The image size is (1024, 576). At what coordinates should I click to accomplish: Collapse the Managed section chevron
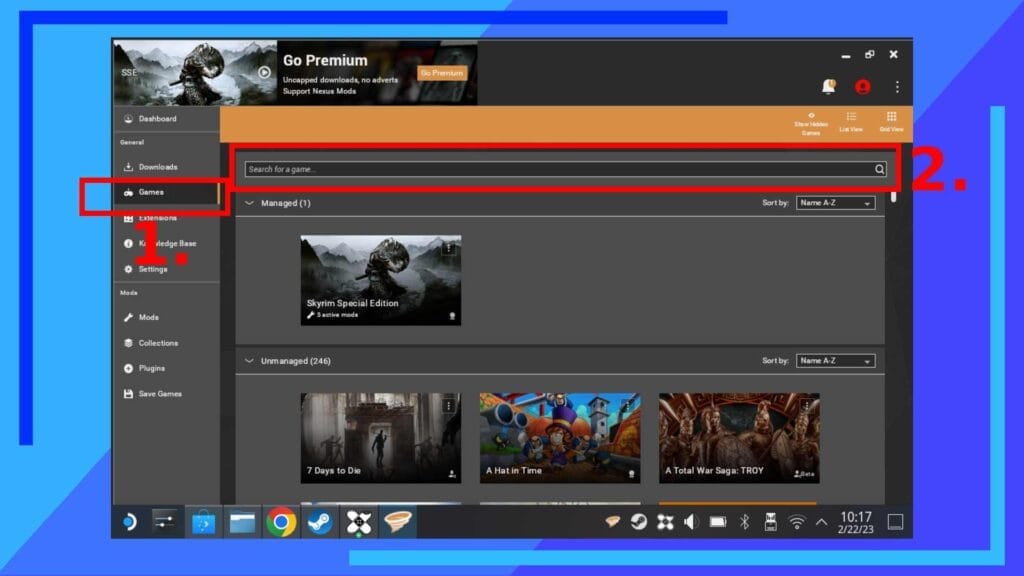249,203
